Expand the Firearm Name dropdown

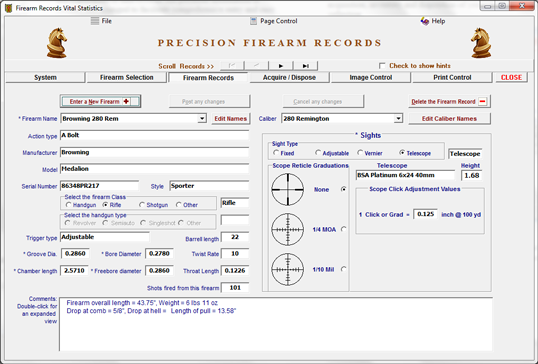point(202,119)
